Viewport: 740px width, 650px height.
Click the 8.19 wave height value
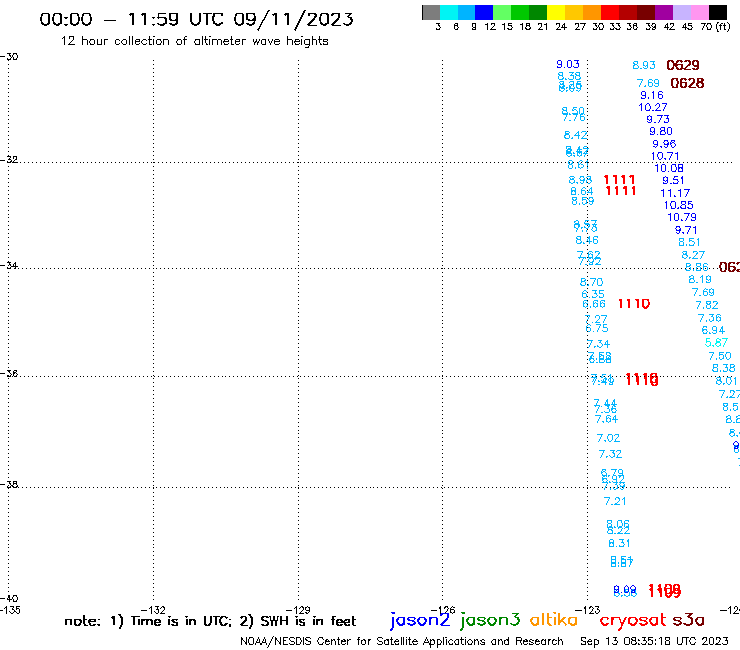tap(699, 279)
